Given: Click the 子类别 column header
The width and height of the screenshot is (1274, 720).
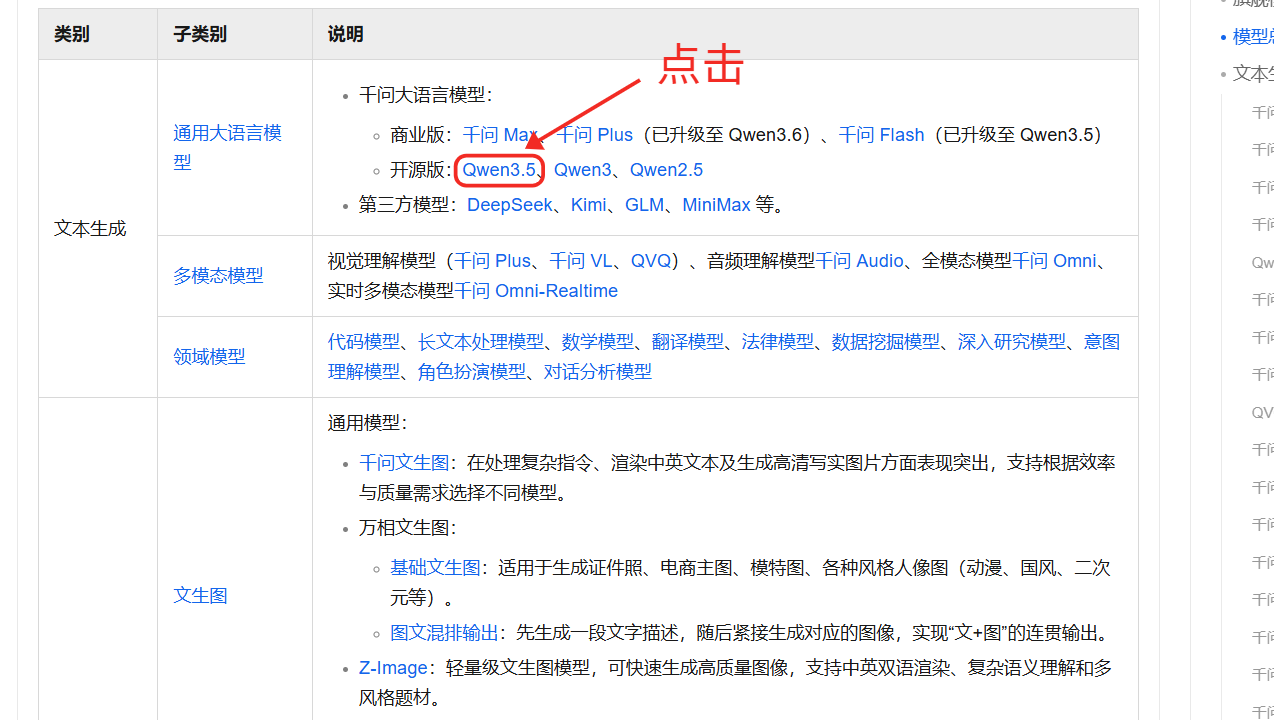Looking at the screenshot, I should click(x=200, y=34).
